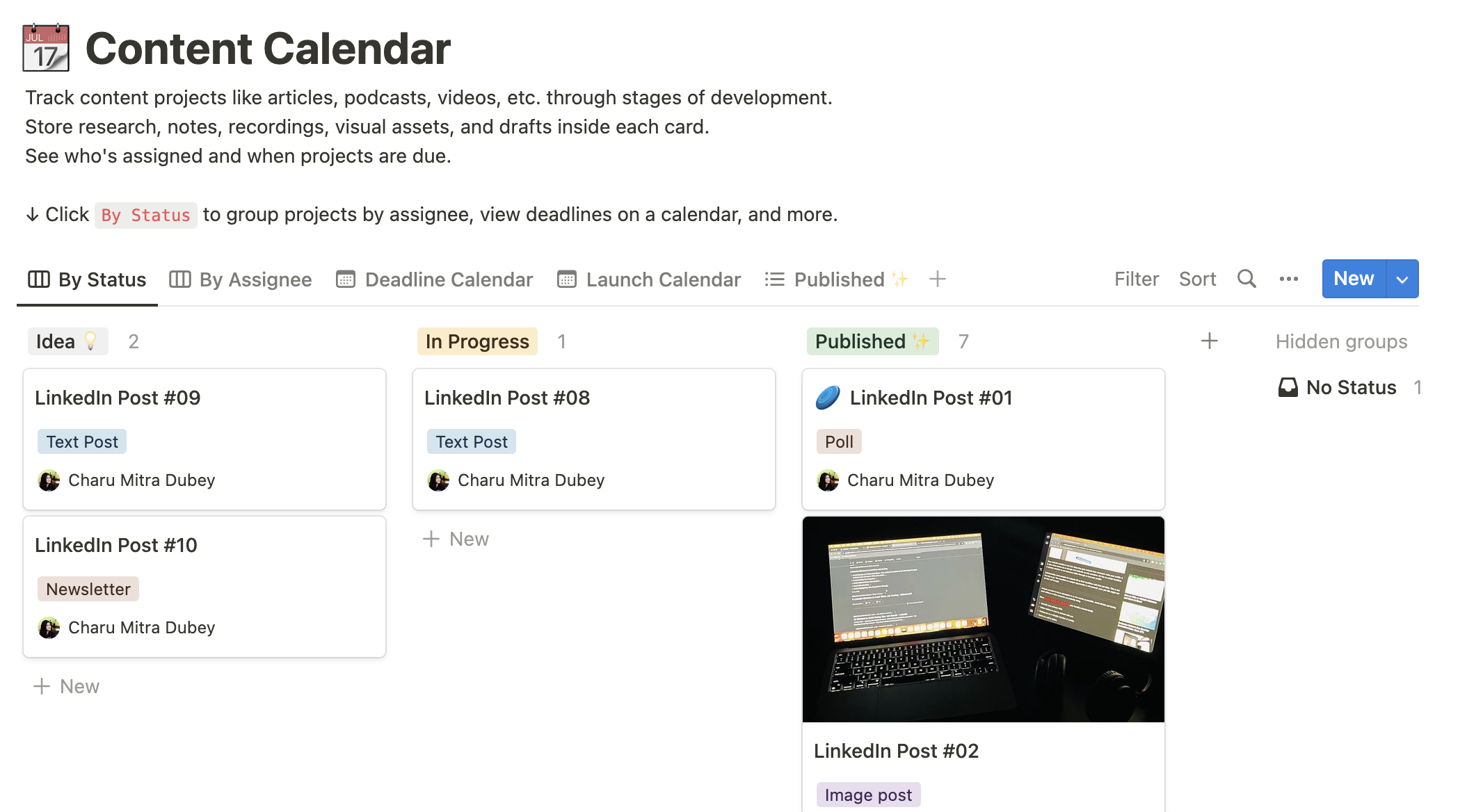Open the Deadline Calendar view icon

coord(346,279)
